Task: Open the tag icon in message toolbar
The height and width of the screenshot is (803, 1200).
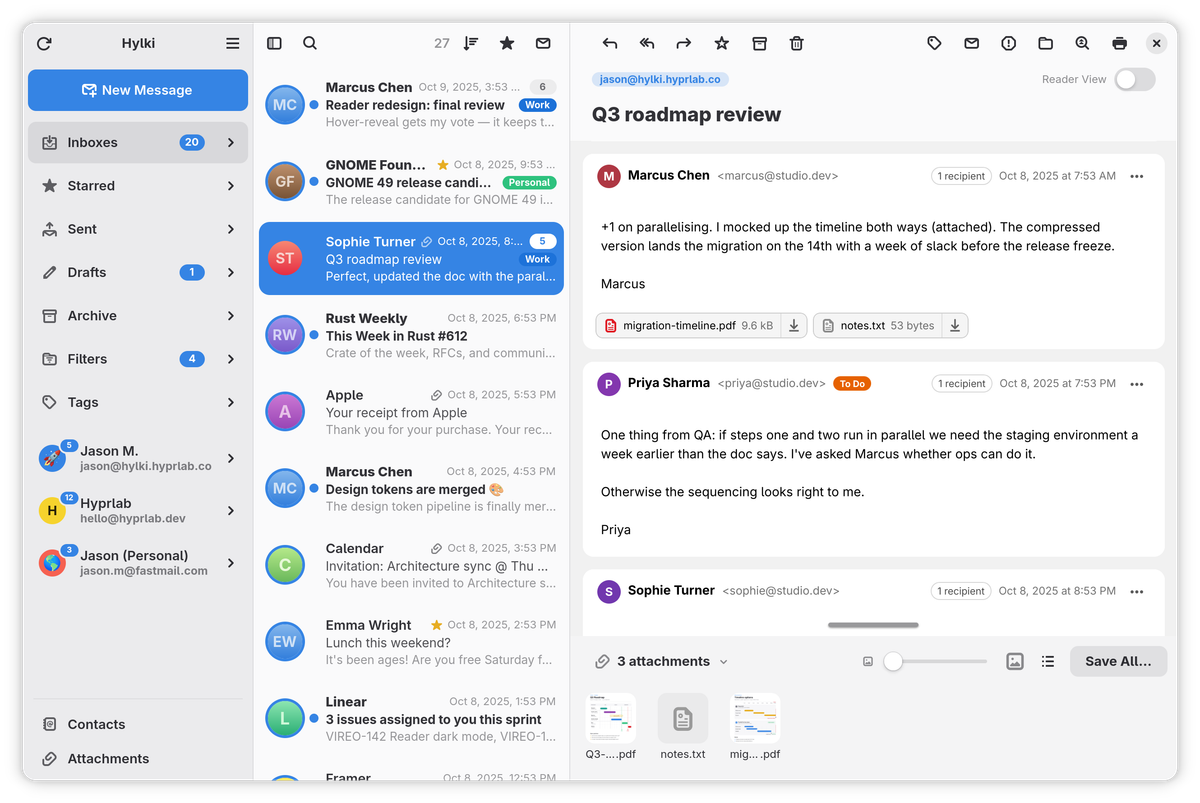Action: pos(934,43)
